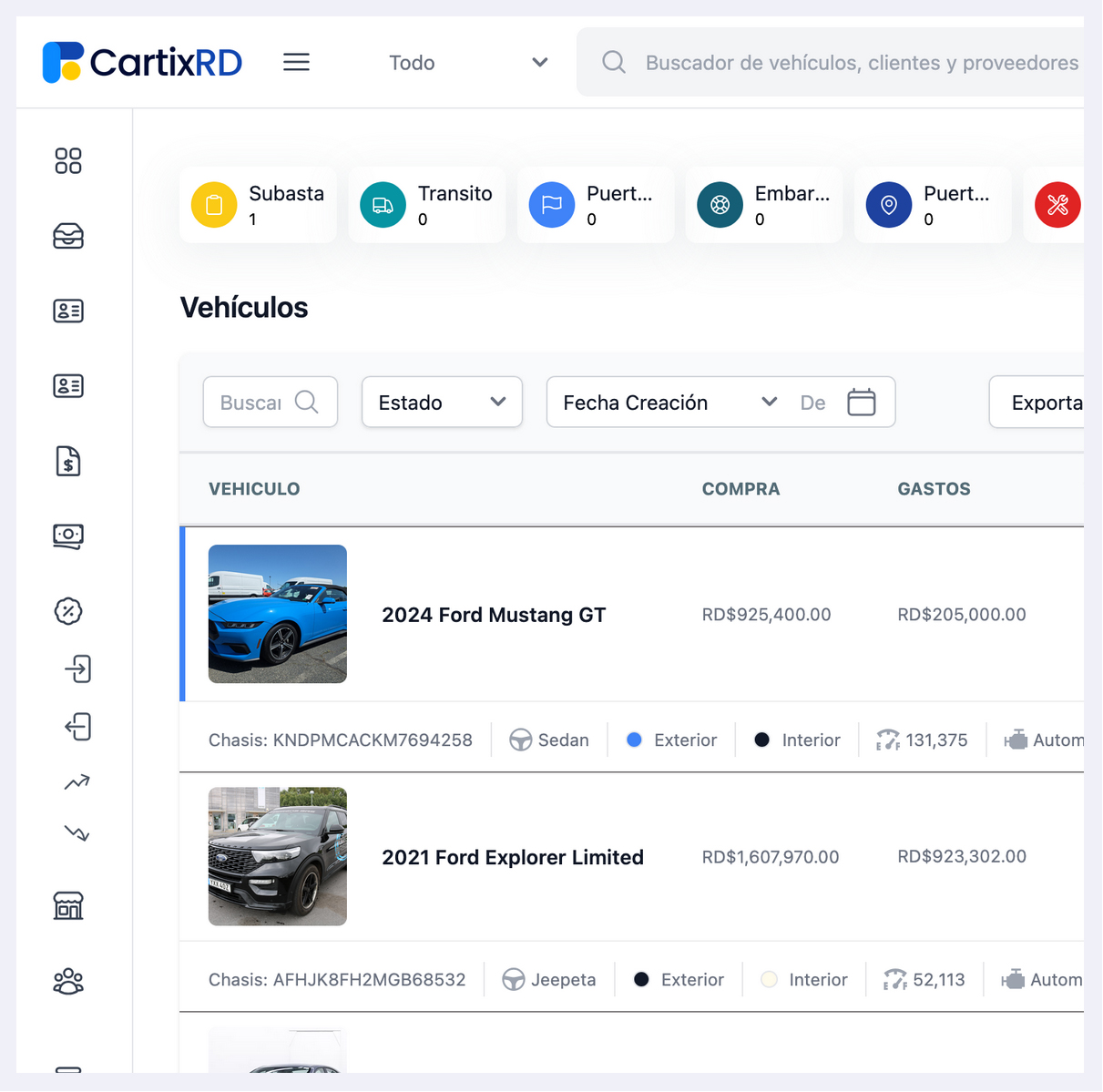This screenshot has height=1092, width=1103.
Task: Click the red wrench tools icon
Action: [1057, 205]
